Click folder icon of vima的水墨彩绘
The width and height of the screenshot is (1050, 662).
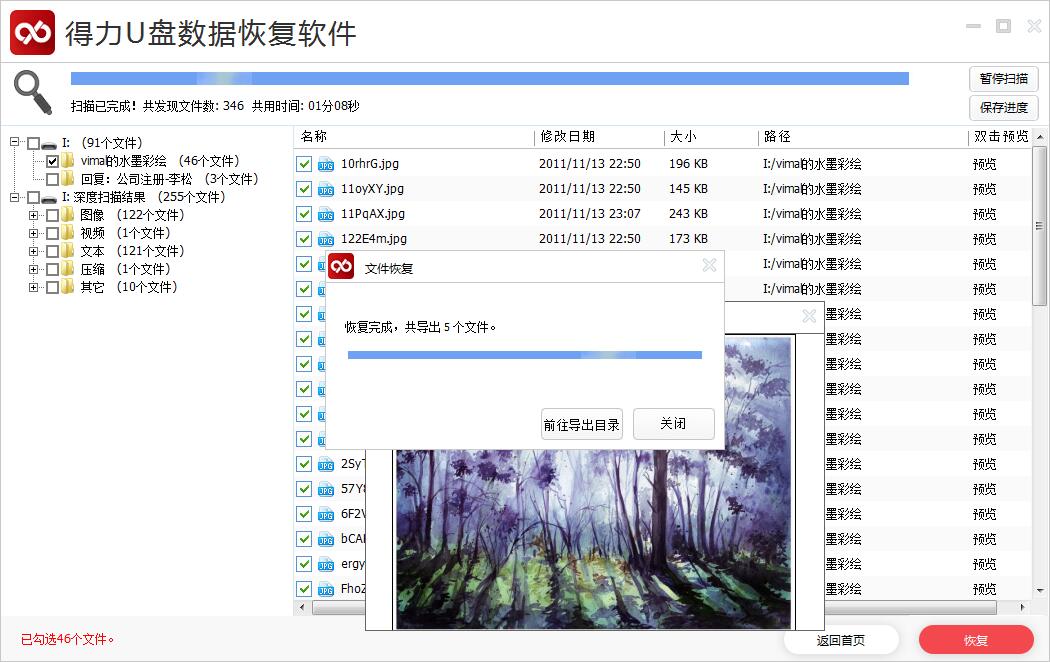(68, 161)
